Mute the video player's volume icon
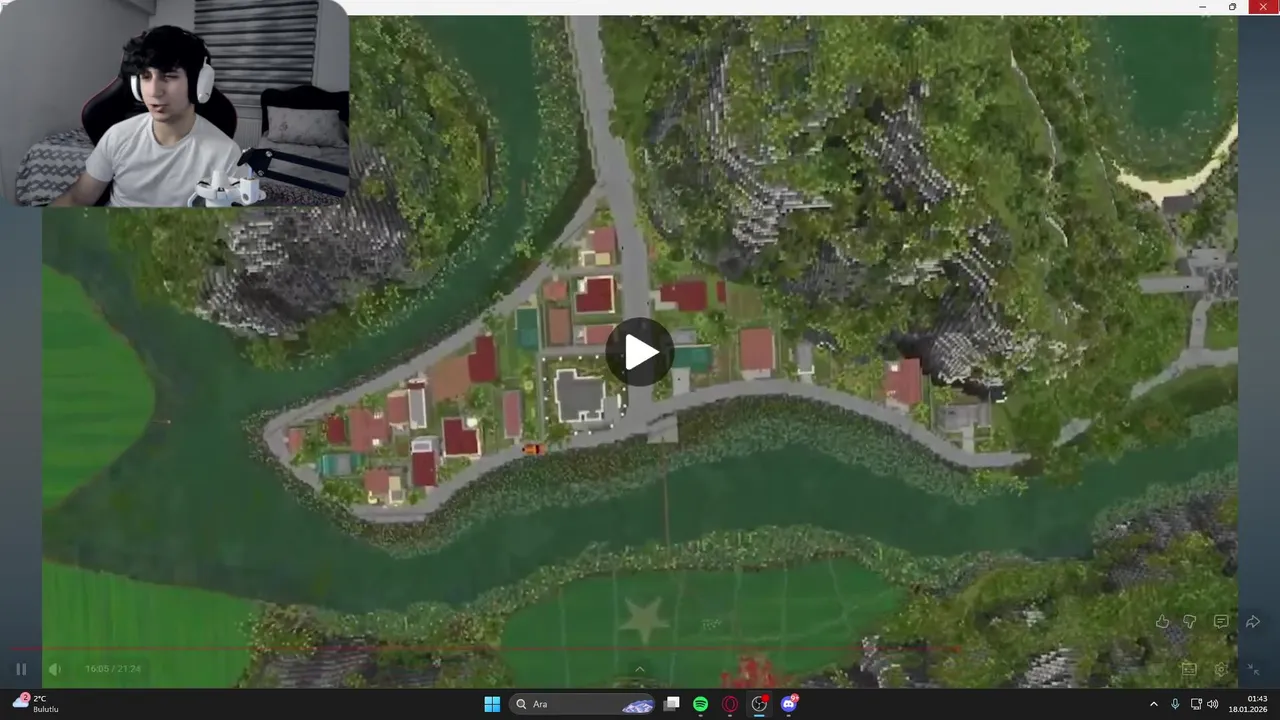The image size is (1280, 720). click(55, 669)
